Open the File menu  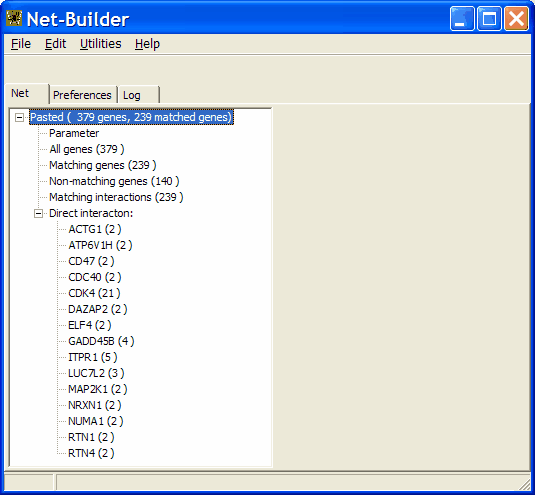21,44
